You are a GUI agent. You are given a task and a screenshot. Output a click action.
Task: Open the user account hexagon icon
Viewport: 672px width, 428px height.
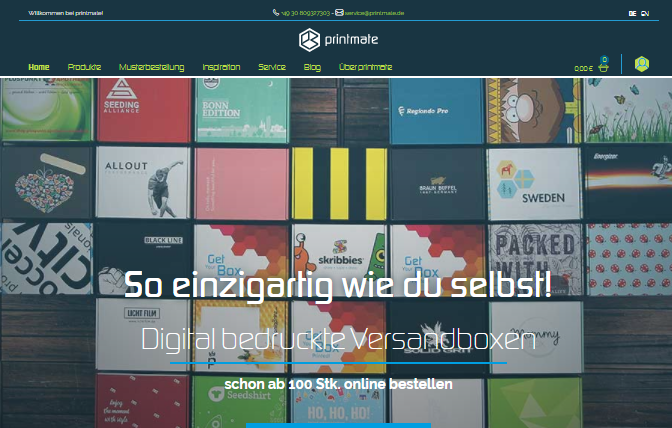pyautogui.click(x=642, y=64)
